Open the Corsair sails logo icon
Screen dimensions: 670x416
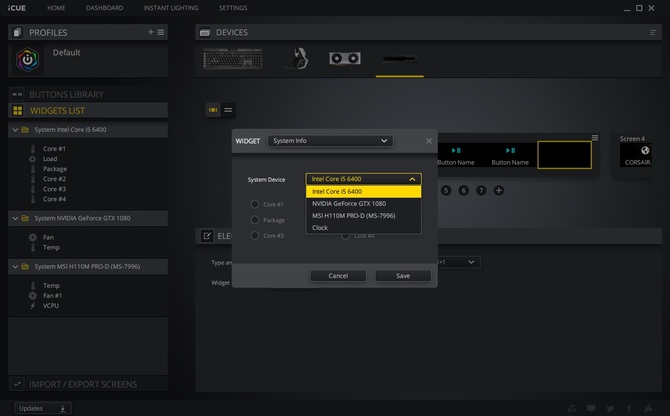pos(649,408)
